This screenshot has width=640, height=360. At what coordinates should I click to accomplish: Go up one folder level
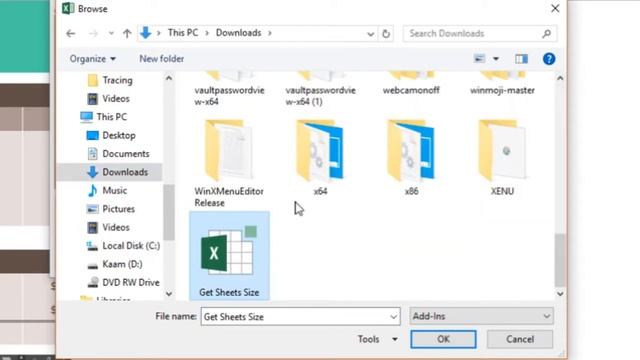click(127, 33)
